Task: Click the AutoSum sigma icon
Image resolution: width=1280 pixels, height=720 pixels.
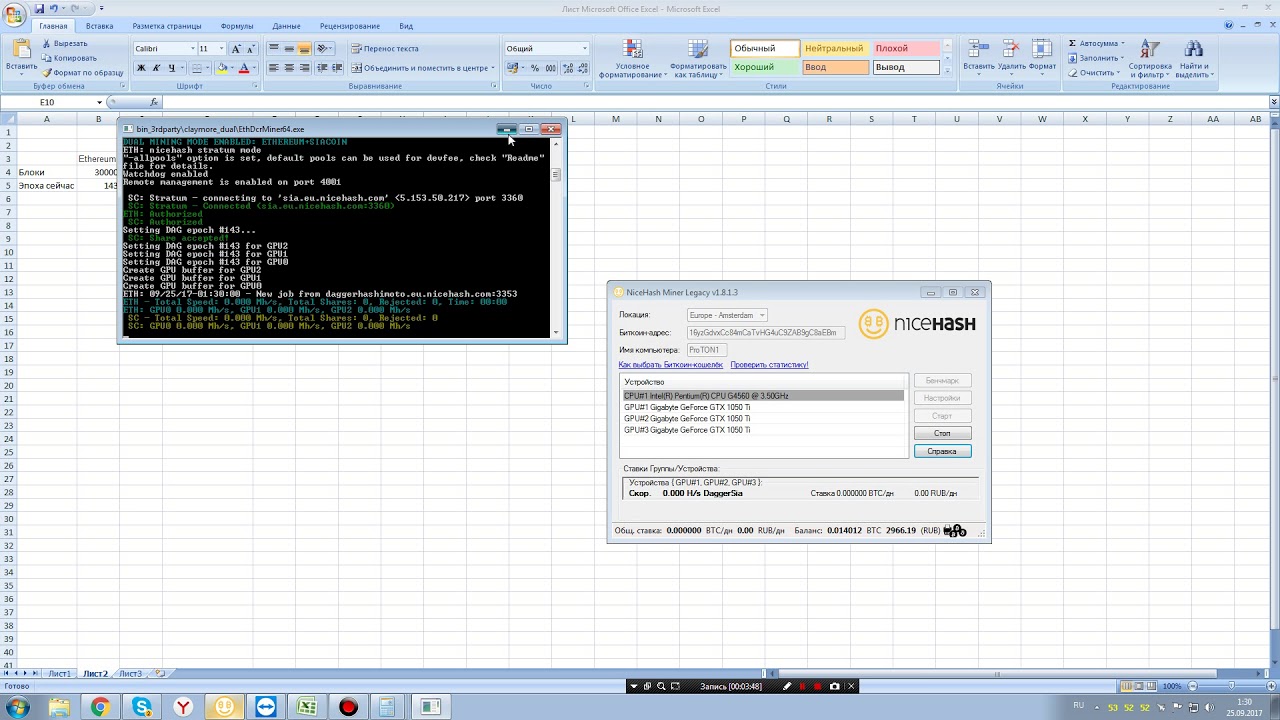Action: [1073, 44]
